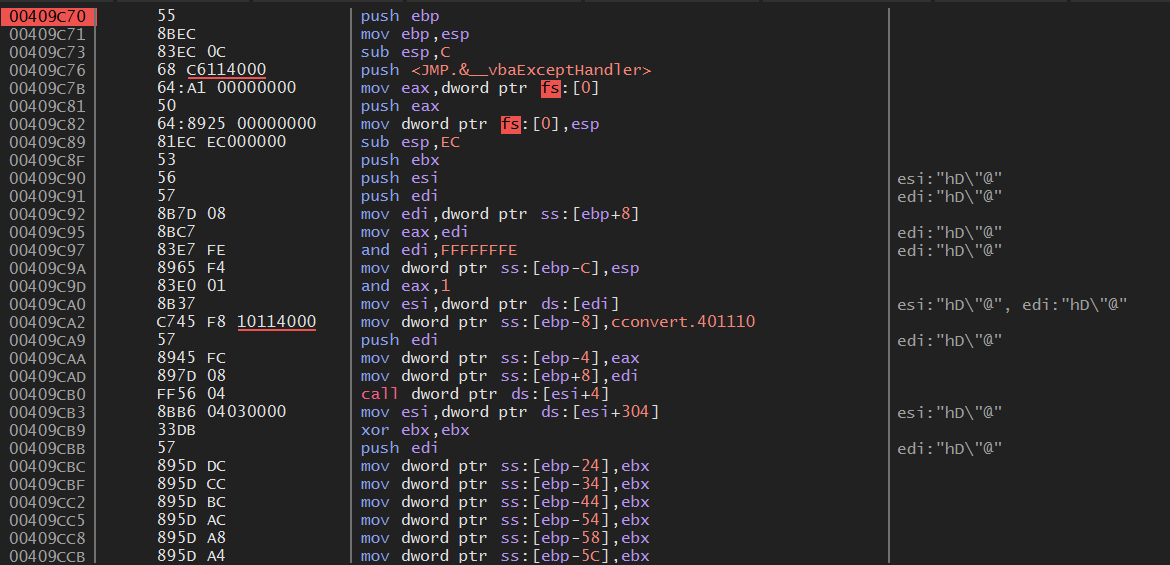Screen dimensions: 1170x565
Task: Click the 'sub esp,EC' instruction
Action: click(x=410, y=142)
